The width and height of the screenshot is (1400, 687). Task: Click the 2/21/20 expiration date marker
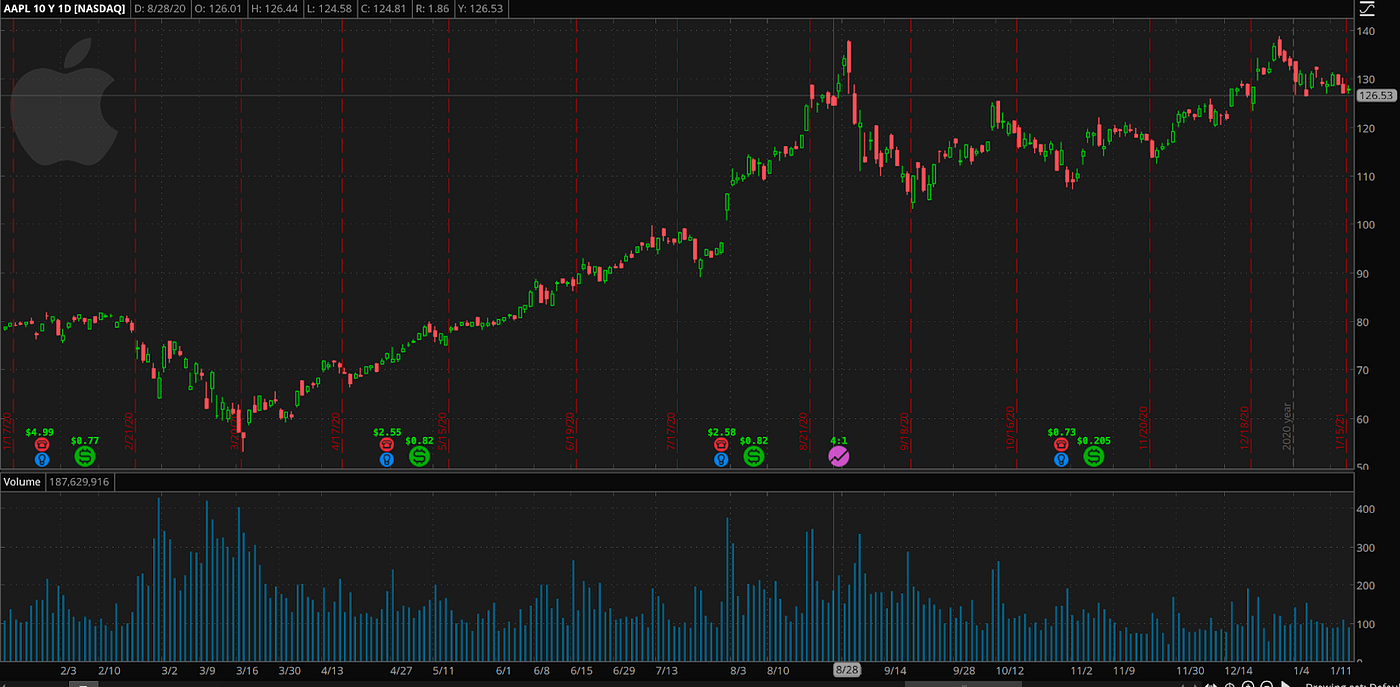[129, 432]
